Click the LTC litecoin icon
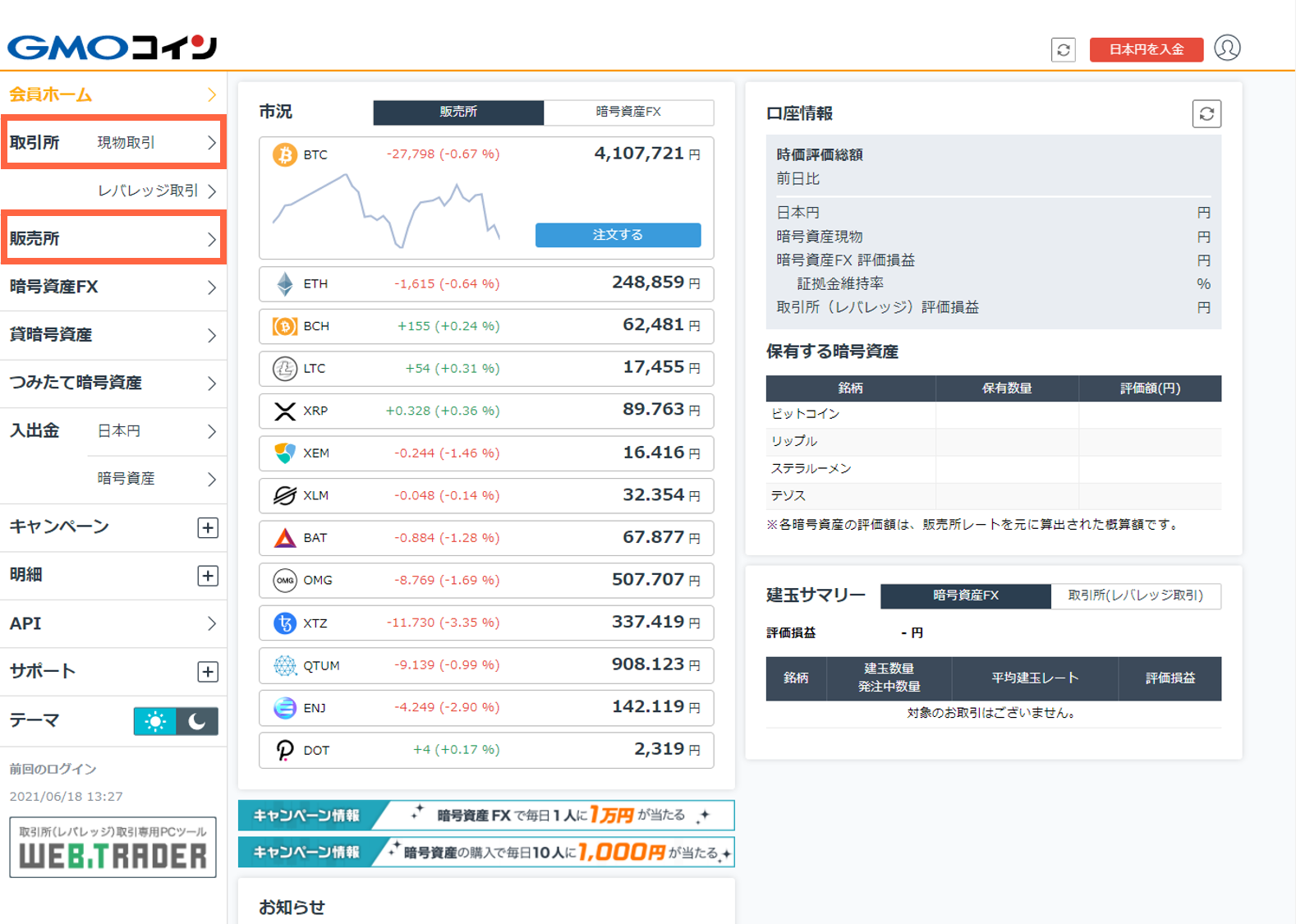 (x=285, y=369)
